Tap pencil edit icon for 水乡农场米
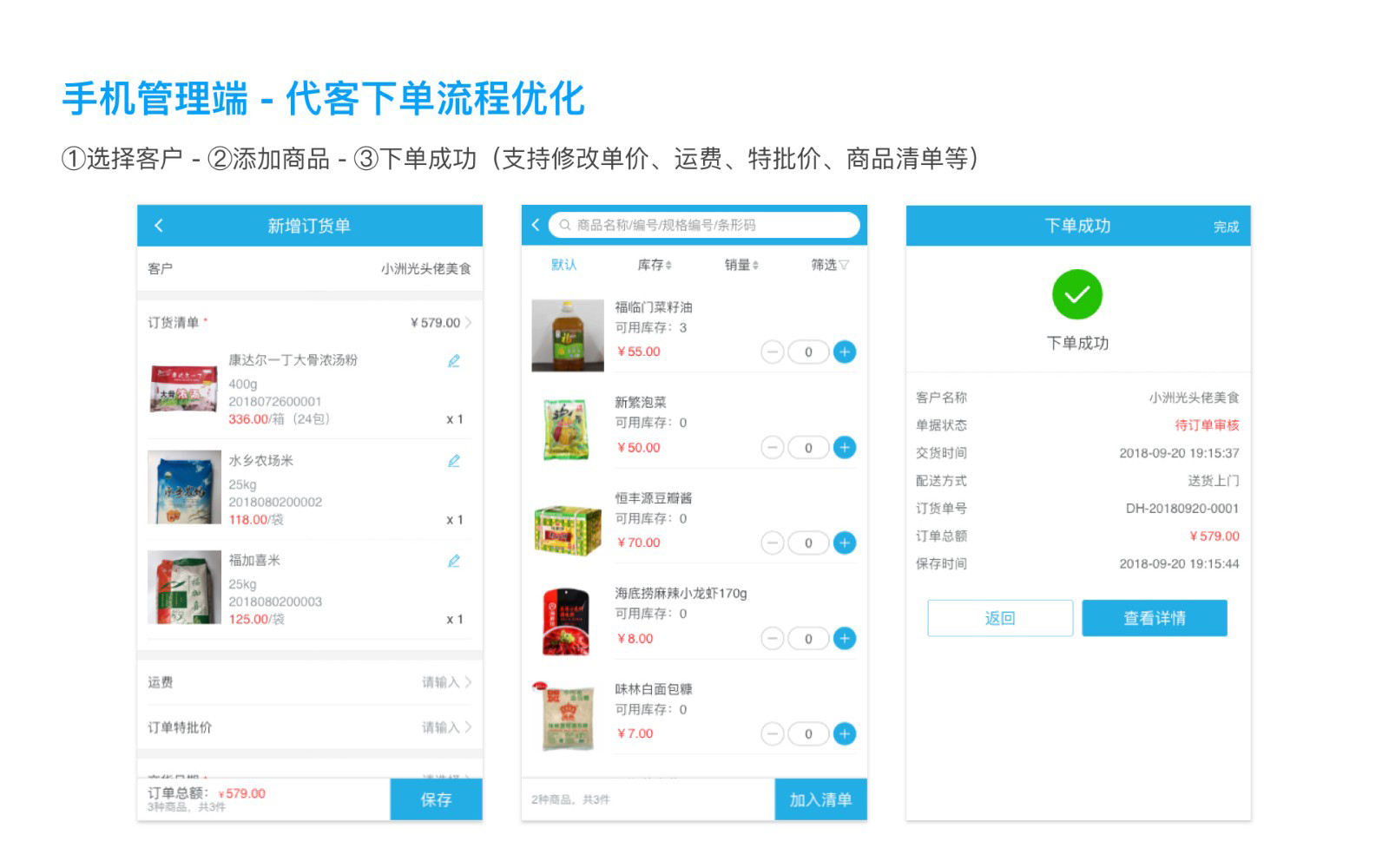 click(x=453, y=461)
